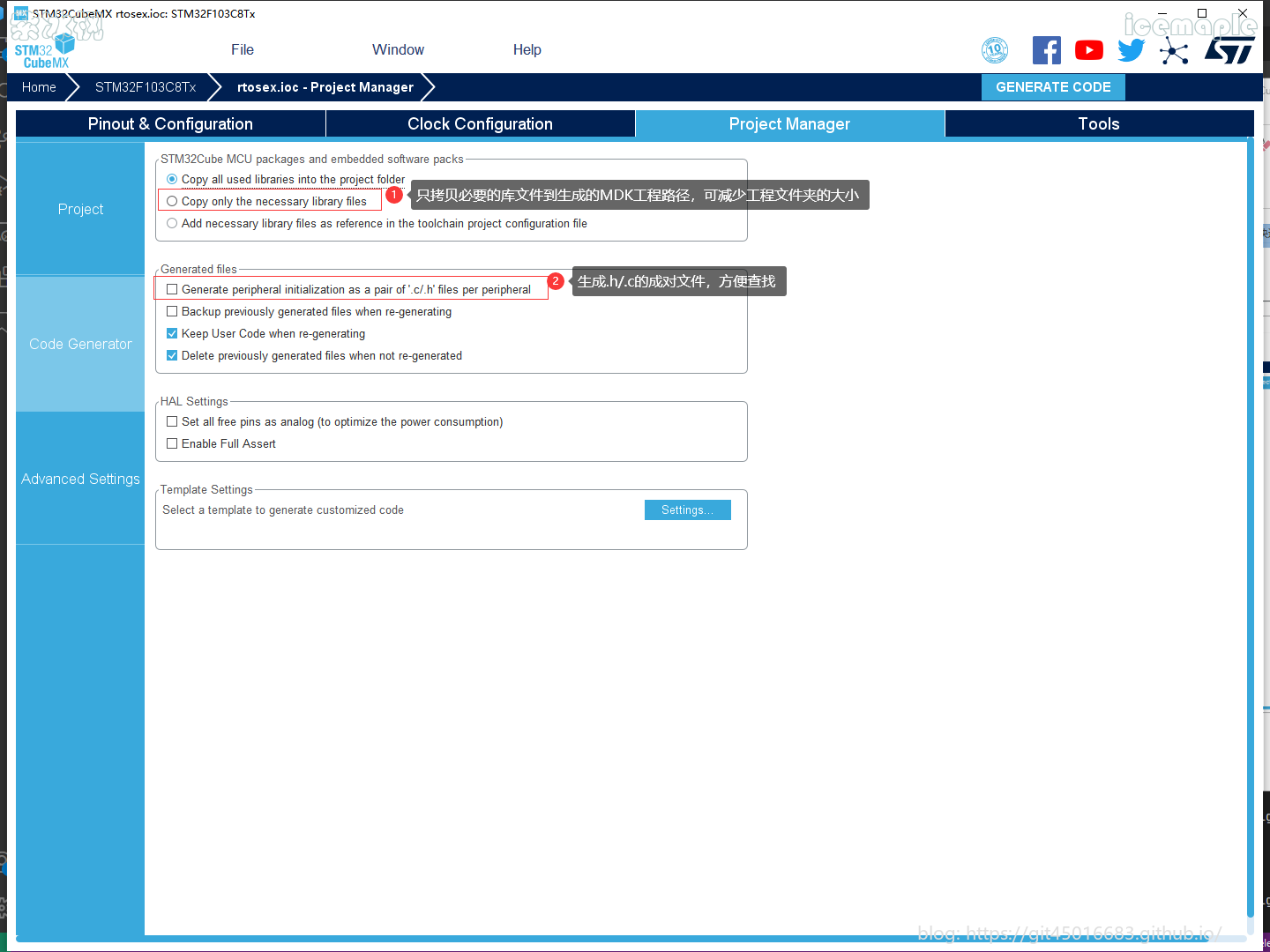Open the Advanced Settings side section

tap(80, 479)
